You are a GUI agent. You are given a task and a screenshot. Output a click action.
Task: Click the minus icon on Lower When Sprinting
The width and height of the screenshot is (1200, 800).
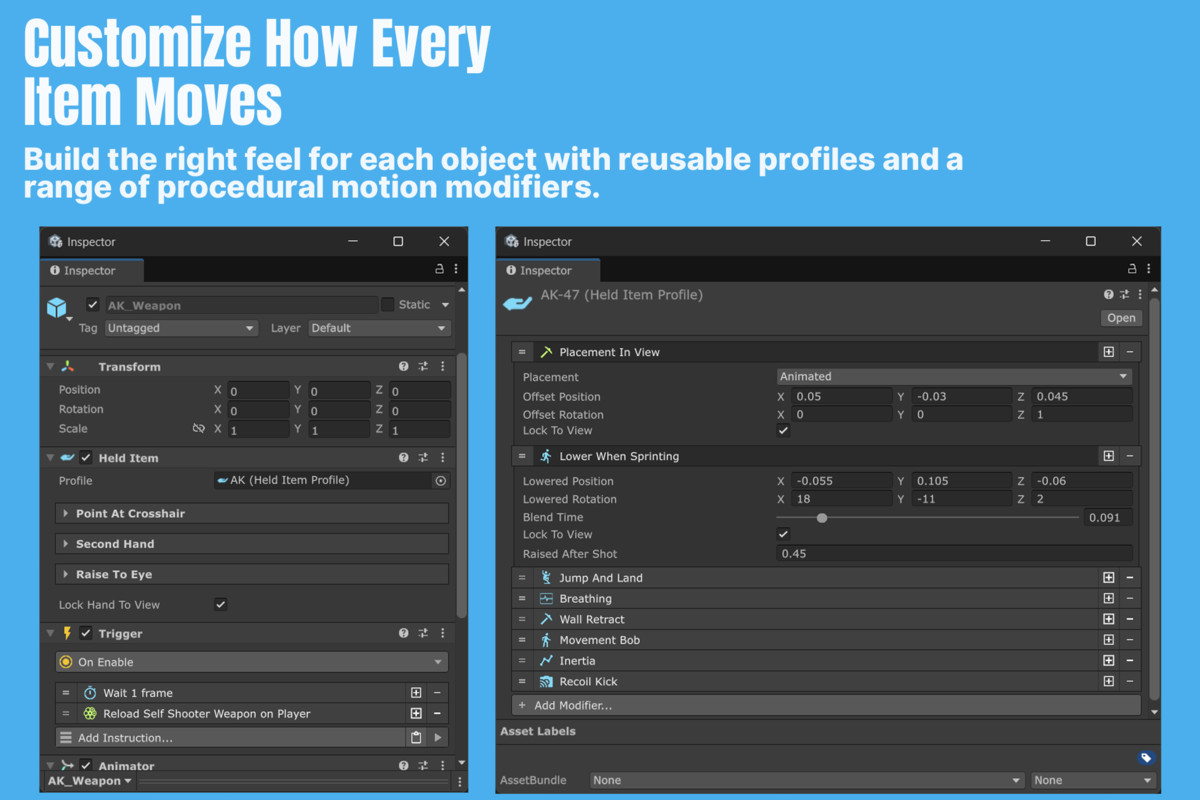[1130, 456]
